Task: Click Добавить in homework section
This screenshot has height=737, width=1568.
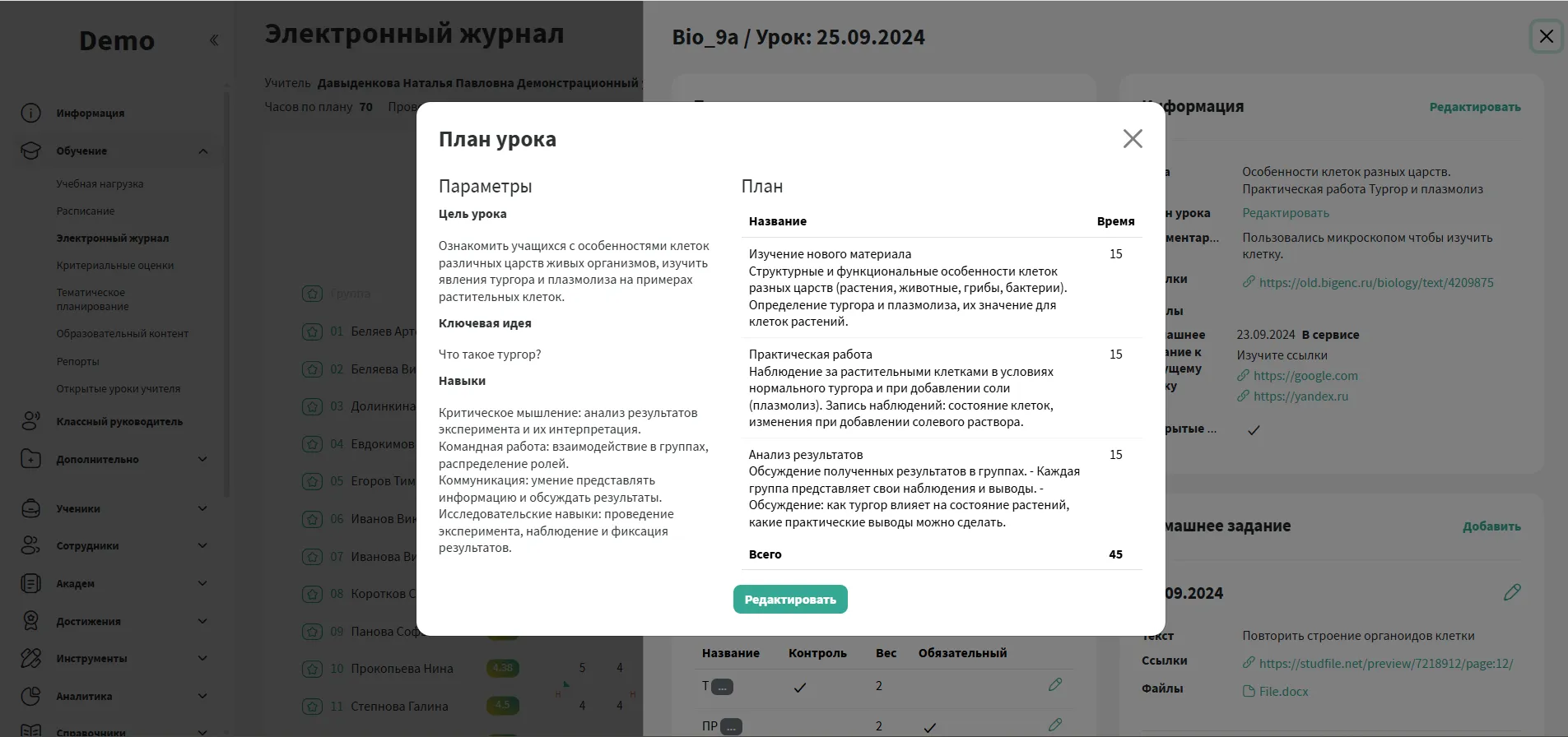Action: [x=1491, y=526]
